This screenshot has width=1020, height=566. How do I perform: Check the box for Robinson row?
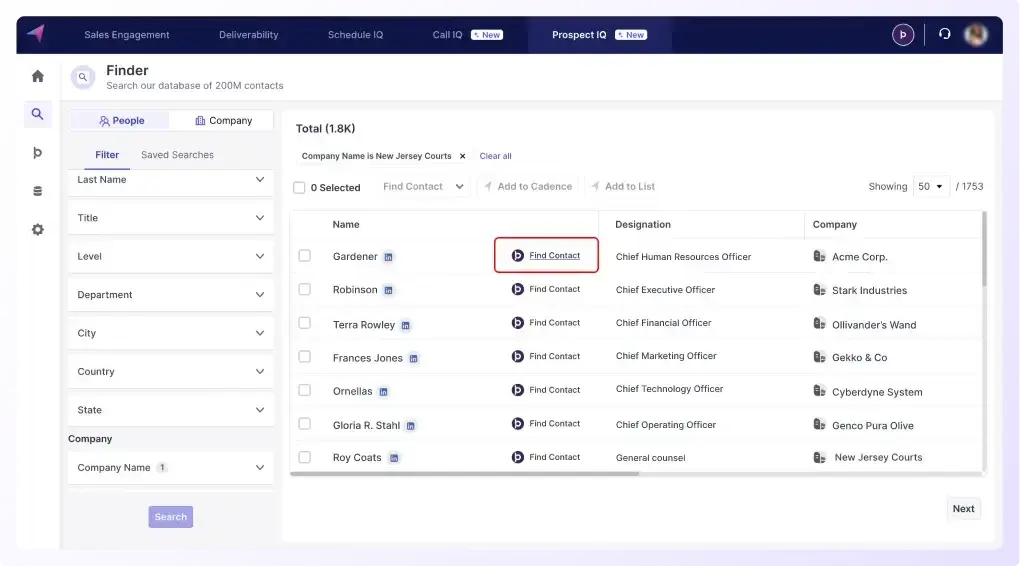304,289
